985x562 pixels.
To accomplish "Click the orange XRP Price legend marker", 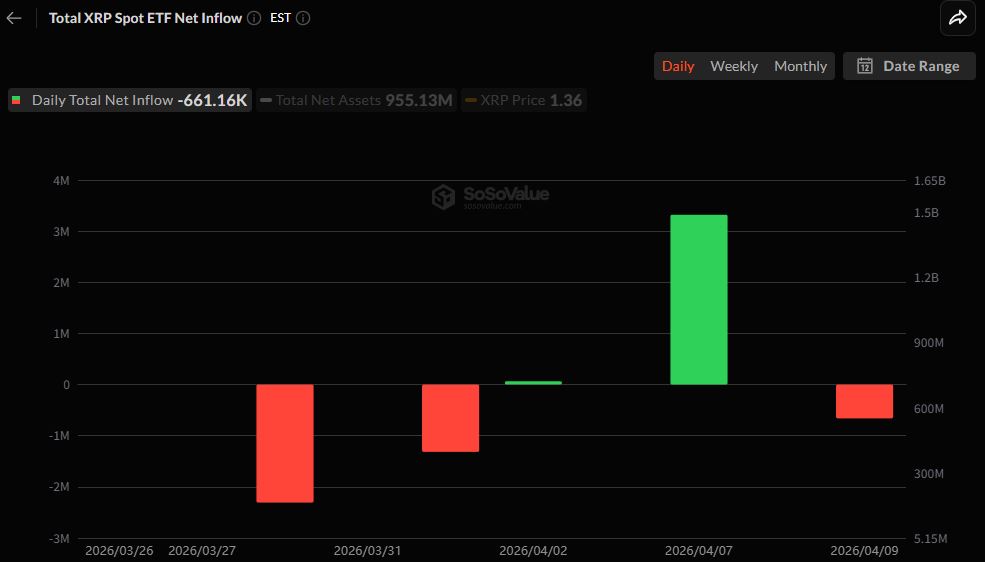I will point(470,100).
